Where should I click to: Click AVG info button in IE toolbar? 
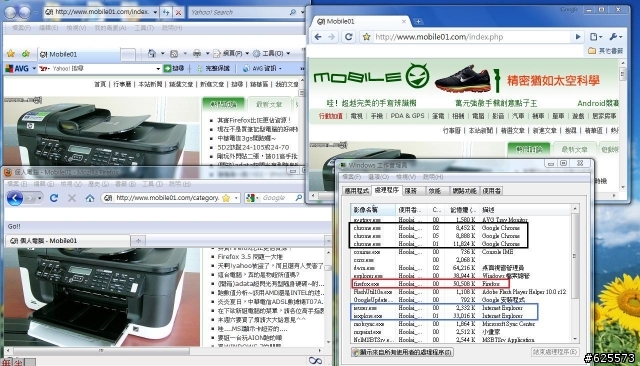[x=262, y=69]
